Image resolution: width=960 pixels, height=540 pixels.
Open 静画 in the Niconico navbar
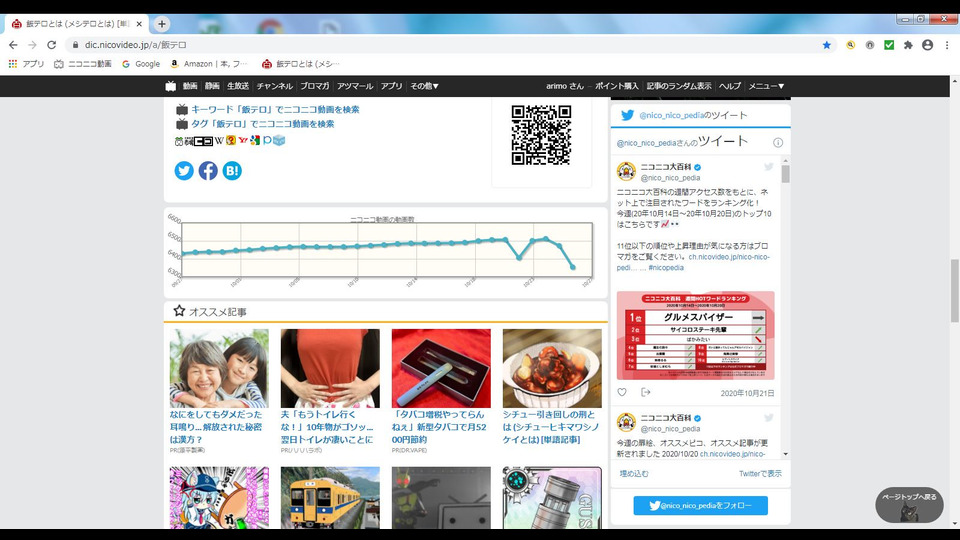click(x=212, y=86)
